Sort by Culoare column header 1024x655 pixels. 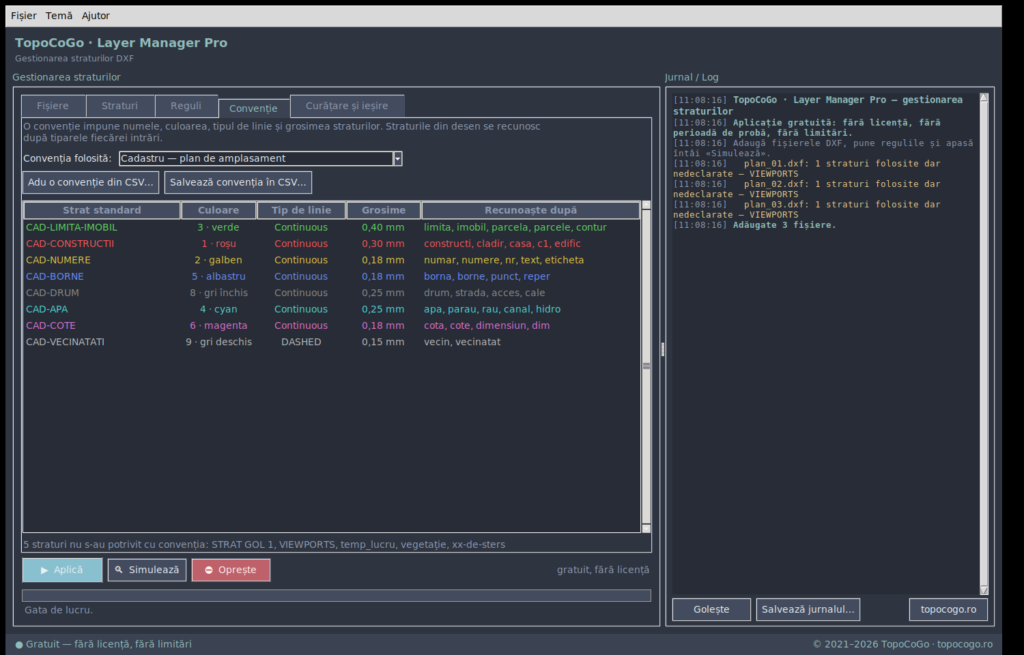218,210
